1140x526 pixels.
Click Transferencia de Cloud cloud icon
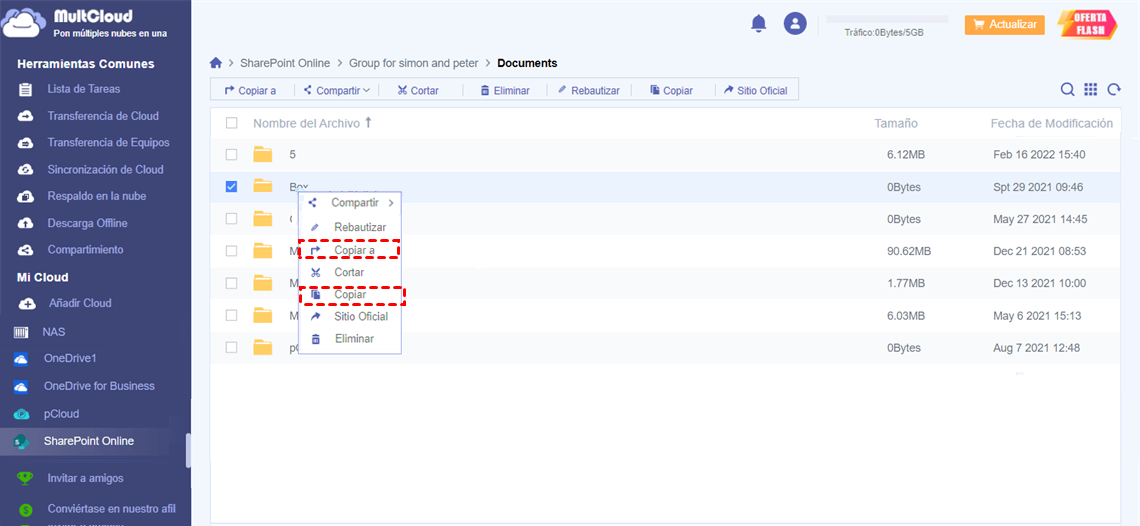click(25, 116)
